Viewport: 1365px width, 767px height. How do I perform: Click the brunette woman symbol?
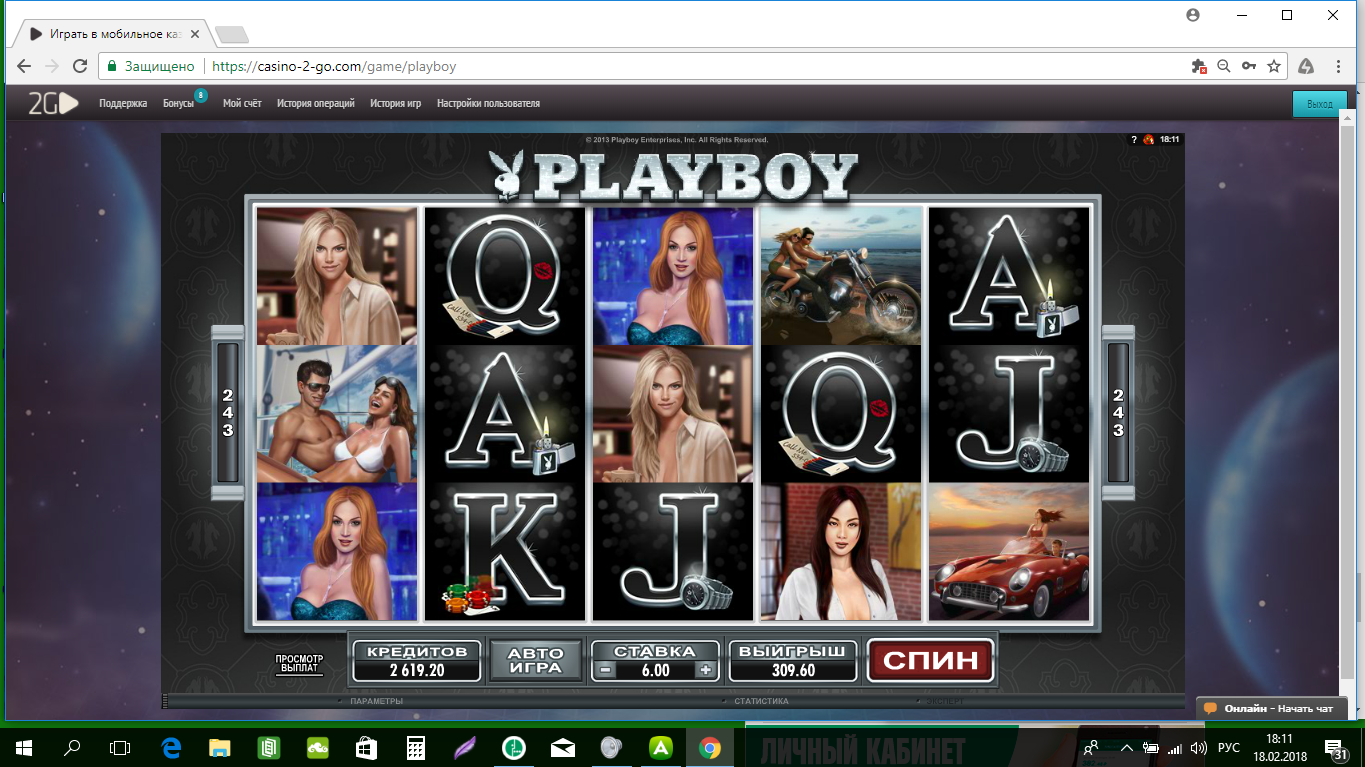pos(841,552)
